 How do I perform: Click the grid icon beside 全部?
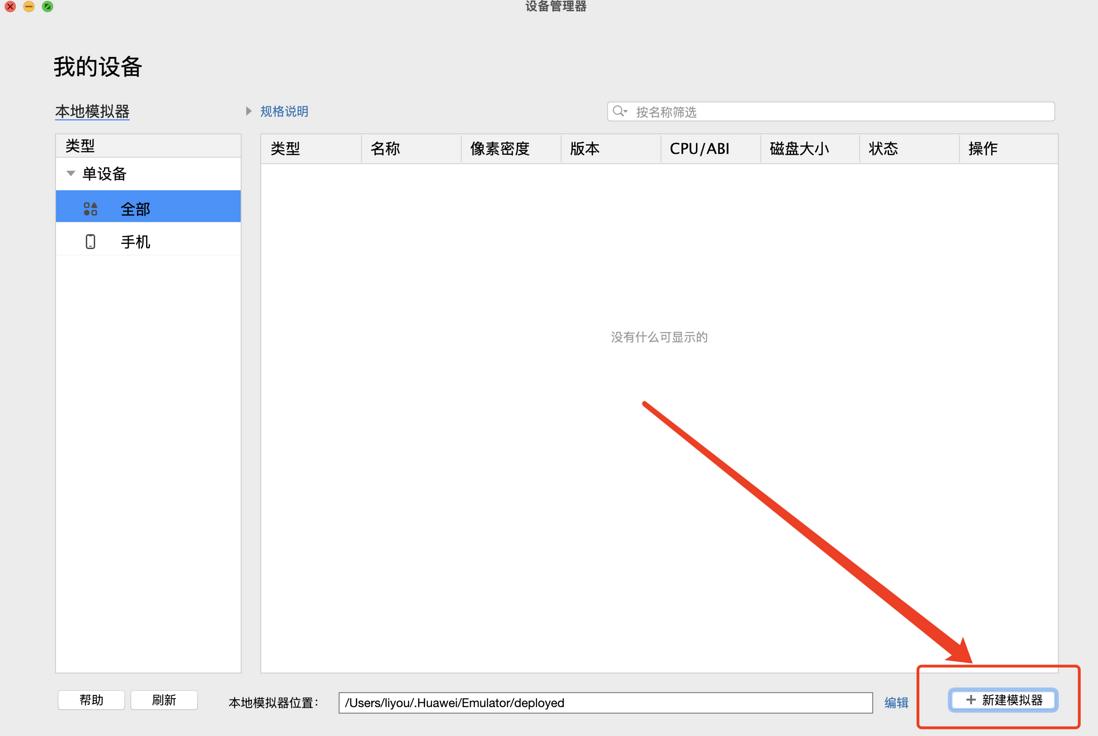point(90,209)
